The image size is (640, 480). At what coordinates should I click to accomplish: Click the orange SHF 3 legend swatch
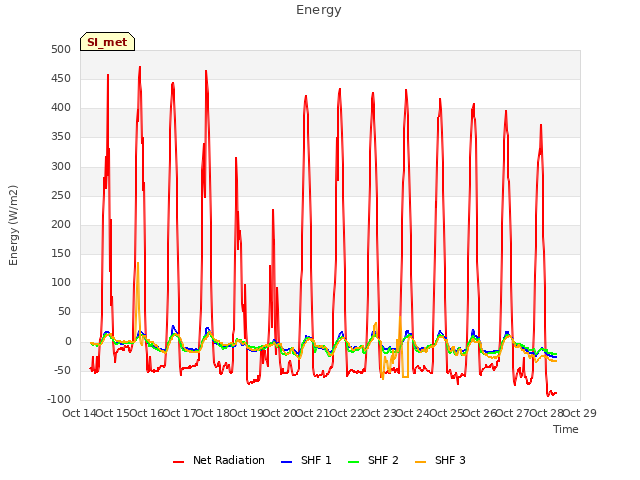(420, 462)
